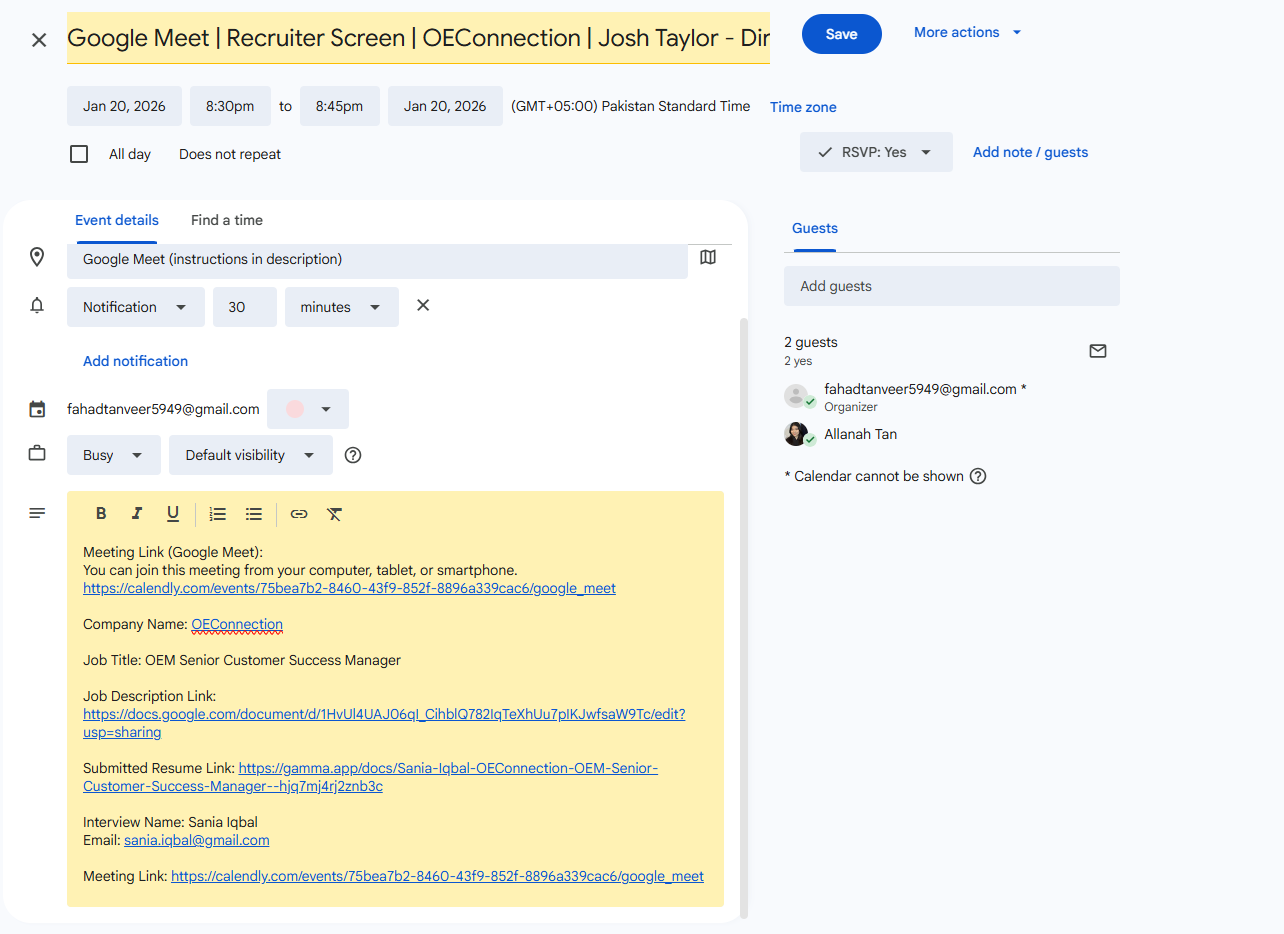
Task: Email guests via envelope icon
Action: pyautogui.click(x=1098, y=351)
